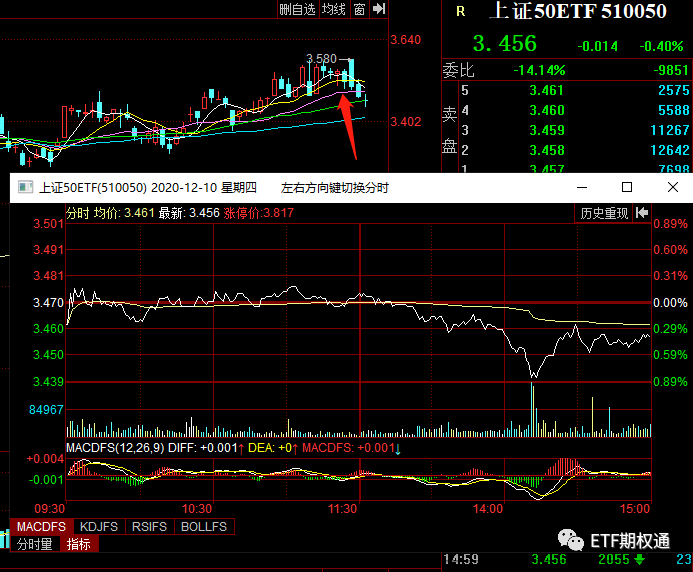Switch to the MACDFS indicator tab
The height and width of the screenshot is (572, 693).
41,526
